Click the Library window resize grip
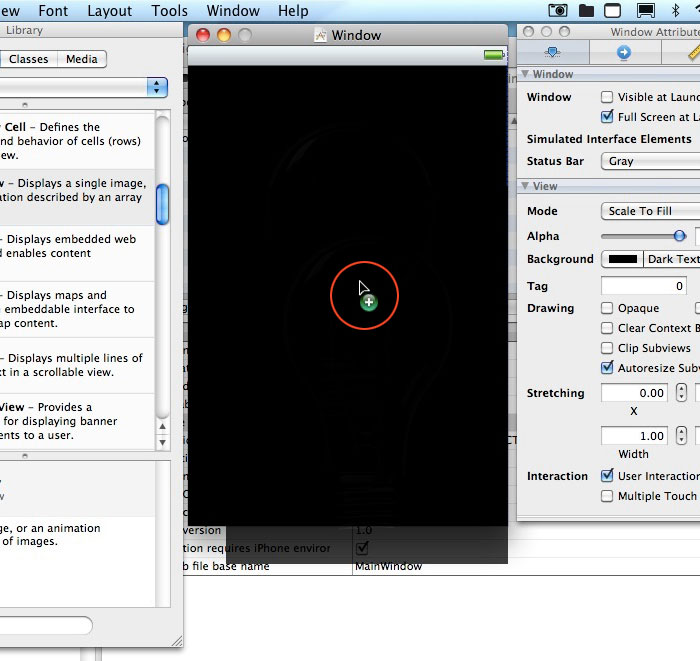 (x=177, y=641)
